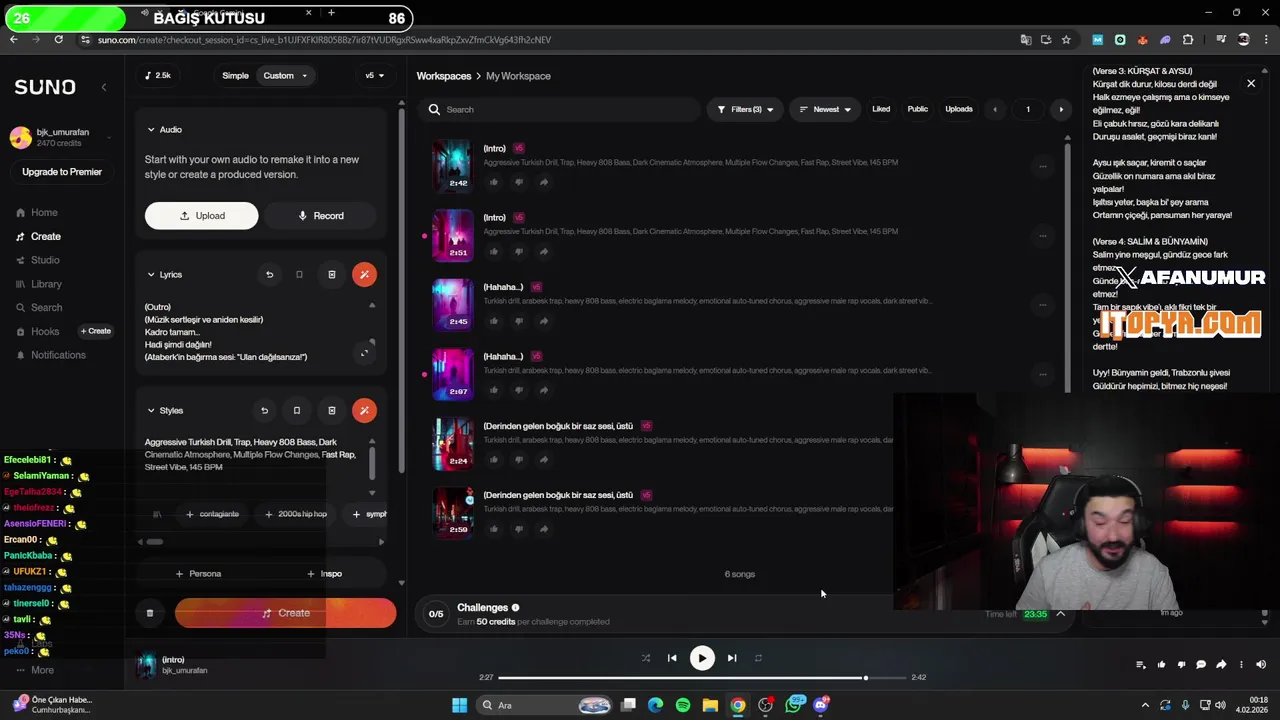
Task: Go to next page of songs
Action: [1061, 109]
